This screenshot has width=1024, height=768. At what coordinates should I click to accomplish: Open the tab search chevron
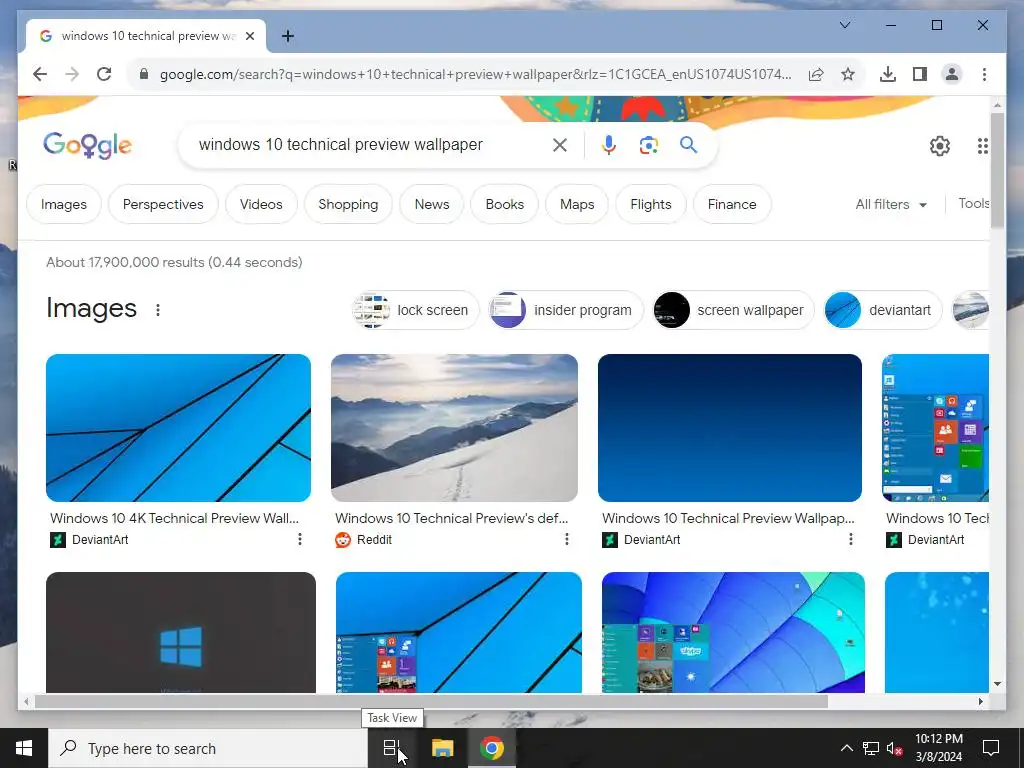tap(844, 25)
